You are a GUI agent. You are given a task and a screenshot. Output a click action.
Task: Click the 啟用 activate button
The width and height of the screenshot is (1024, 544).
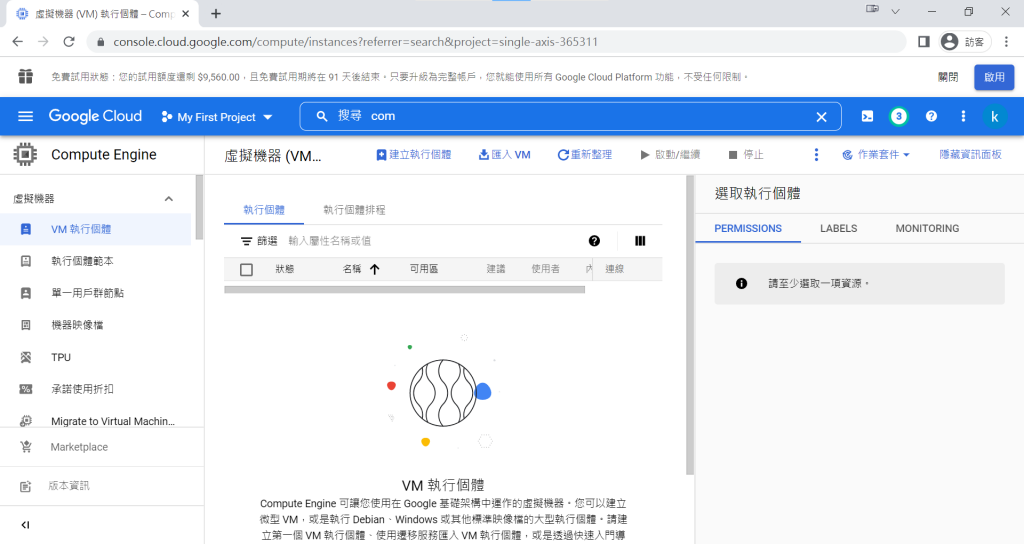tap(994, 77)
